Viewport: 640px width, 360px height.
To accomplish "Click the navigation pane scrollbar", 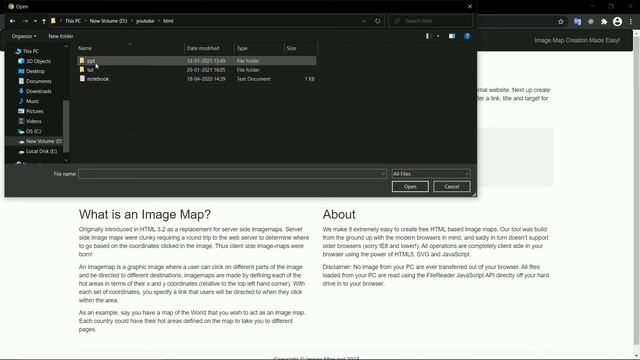I will 66,126.
